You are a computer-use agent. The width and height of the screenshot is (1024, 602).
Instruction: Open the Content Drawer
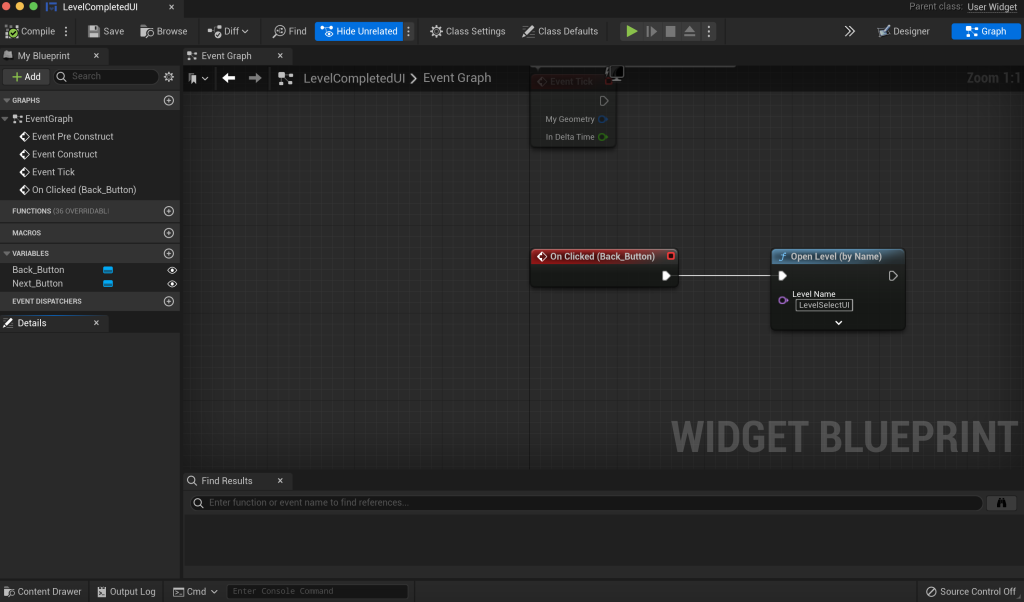tap(43, 592)
